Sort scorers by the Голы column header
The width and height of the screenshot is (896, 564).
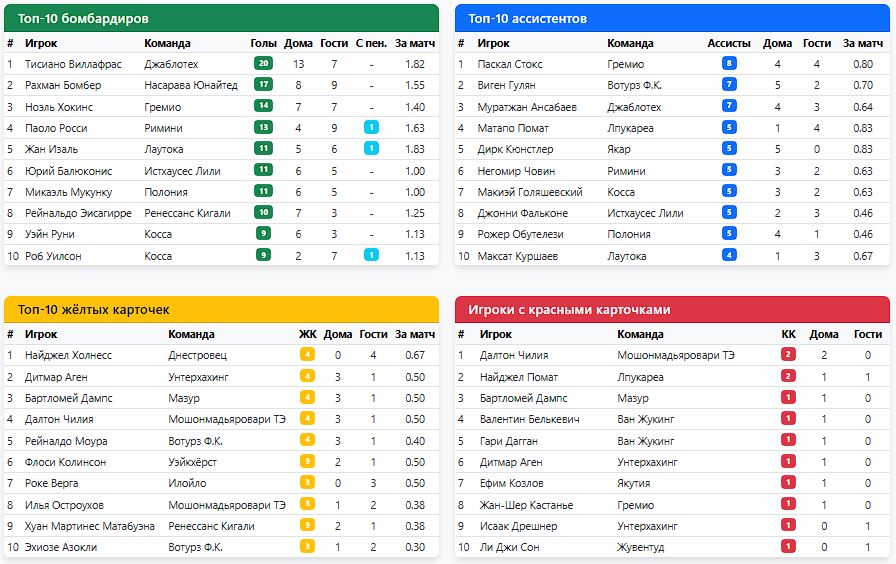(x=263, y=43)
